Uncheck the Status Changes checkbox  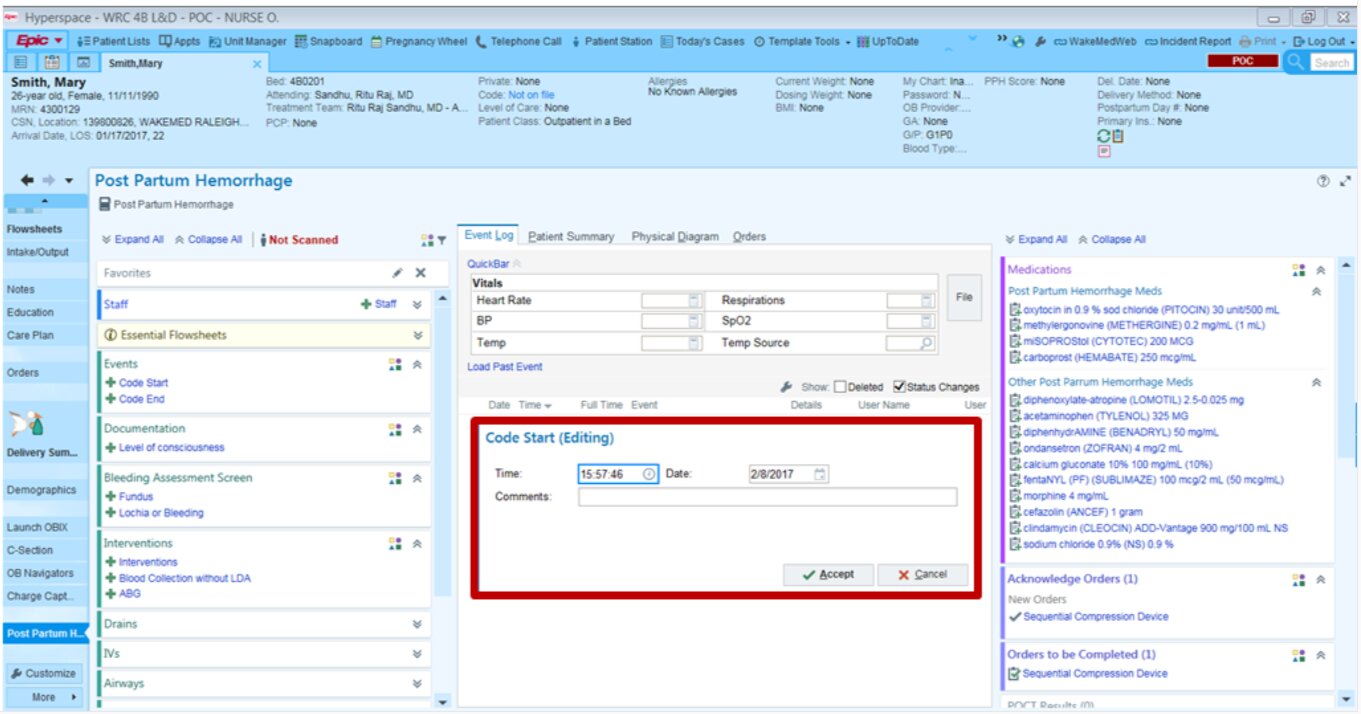tap(899, 387)
